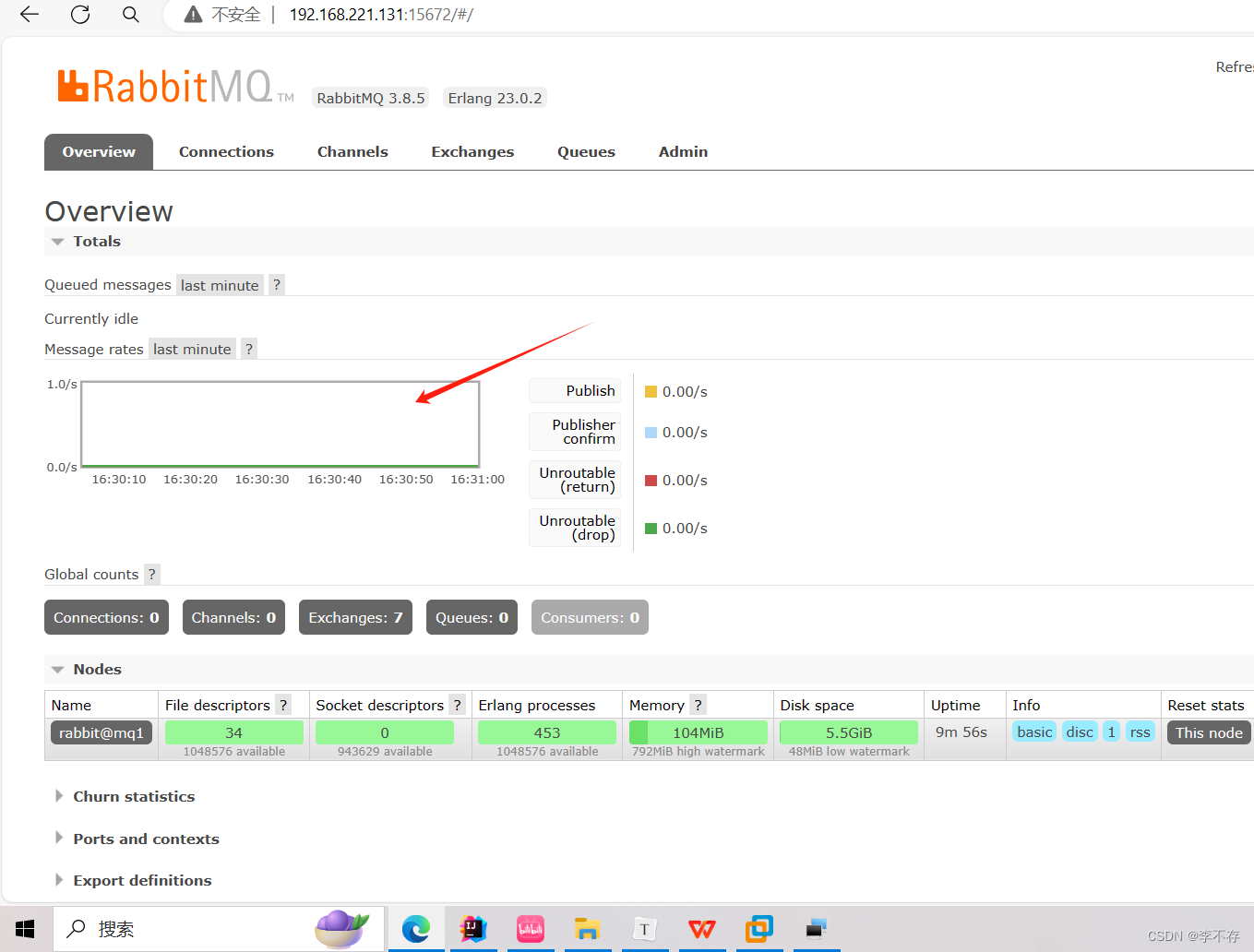Image resolution: width=1254 pixels, height=952 pixels.
Task: Click green Unroutable drop color swatch
Action: tap(651, 528)
